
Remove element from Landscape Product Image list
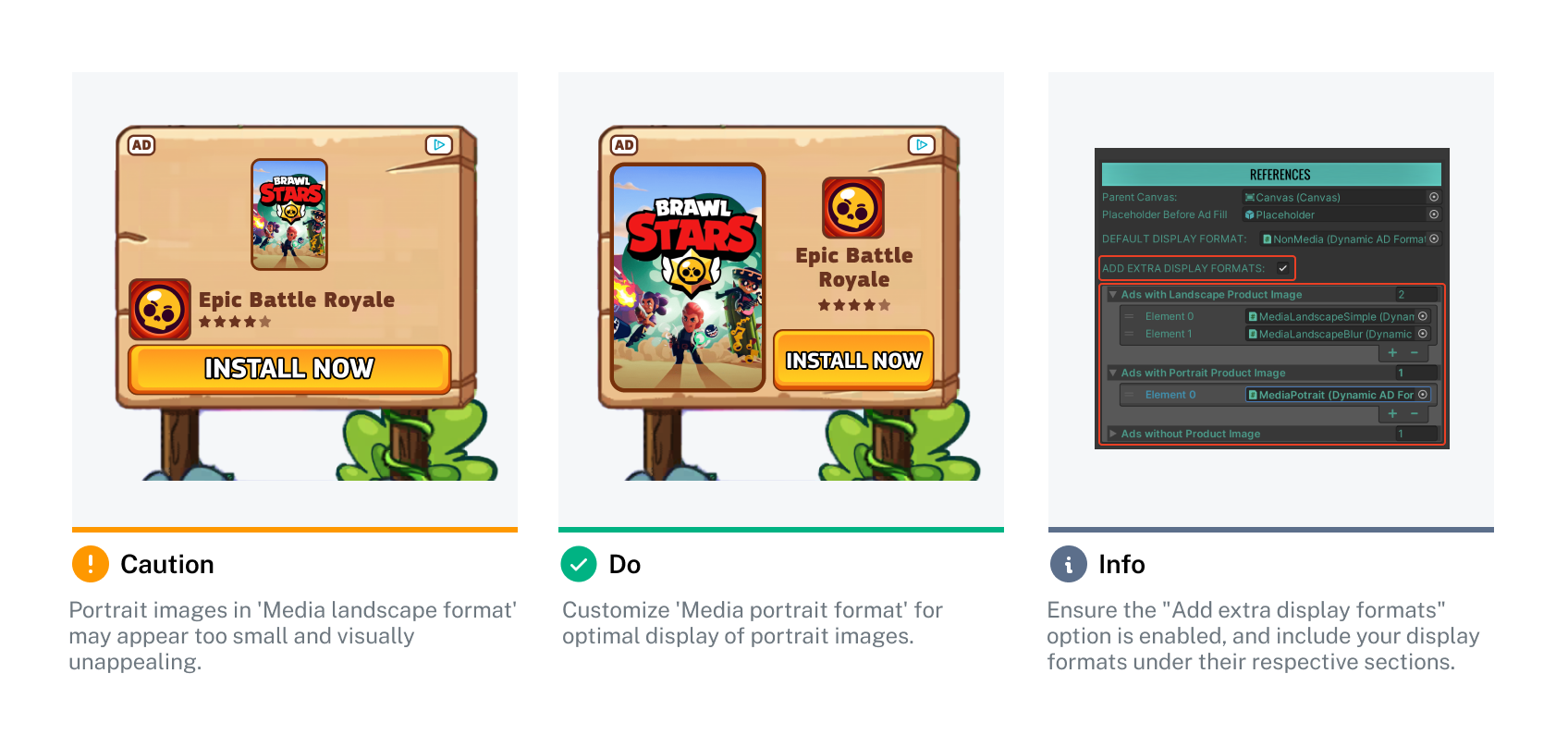tap(1415, 353)
